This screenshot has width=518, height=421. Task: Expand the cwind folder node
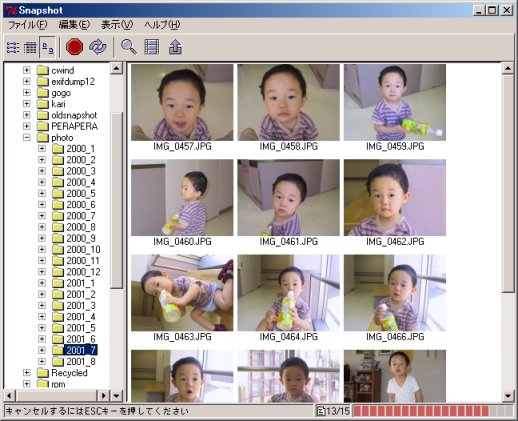coord(27,70)
